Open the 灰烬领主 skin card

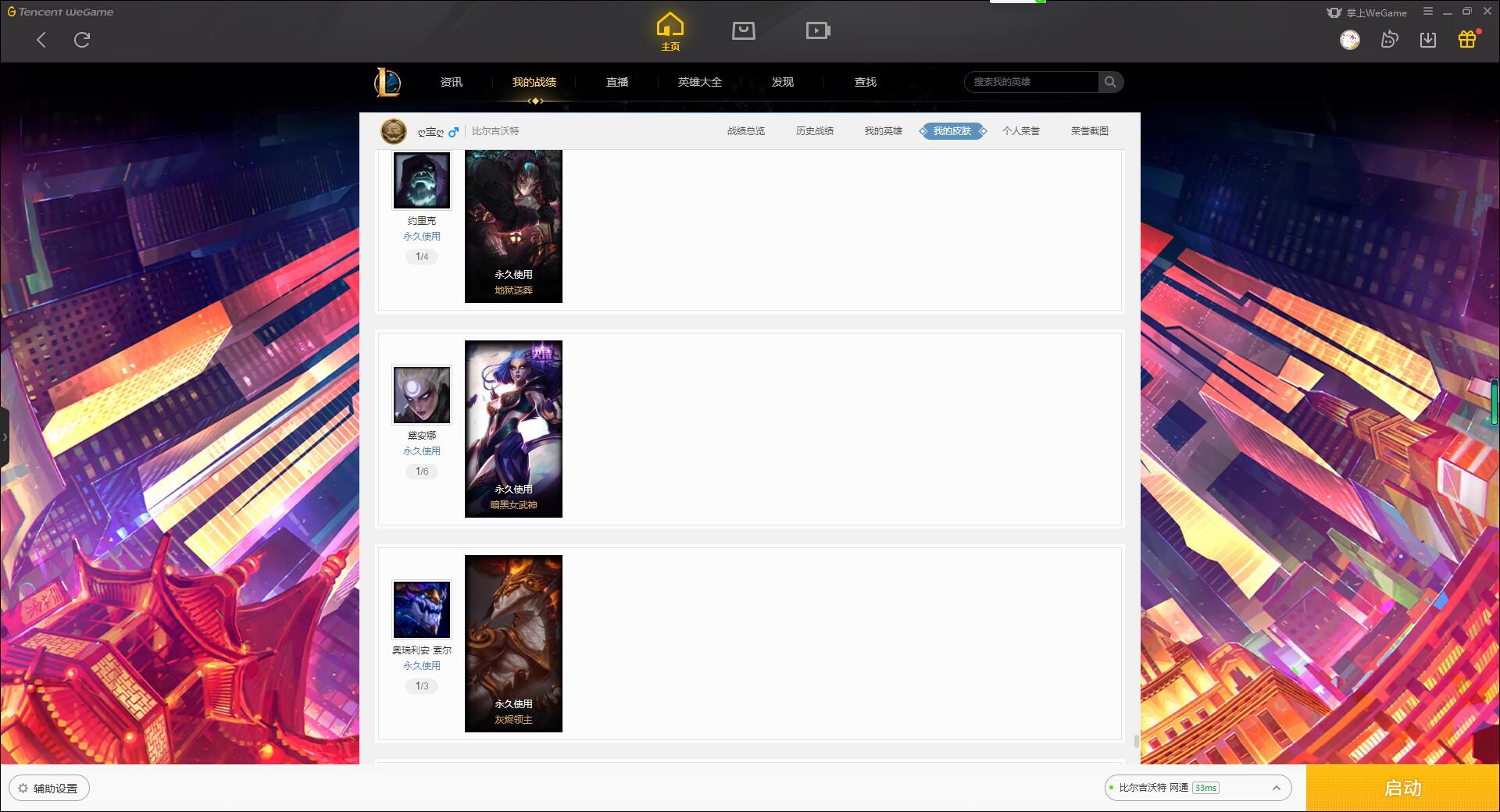pyautogui.click(x=513, y=643)
